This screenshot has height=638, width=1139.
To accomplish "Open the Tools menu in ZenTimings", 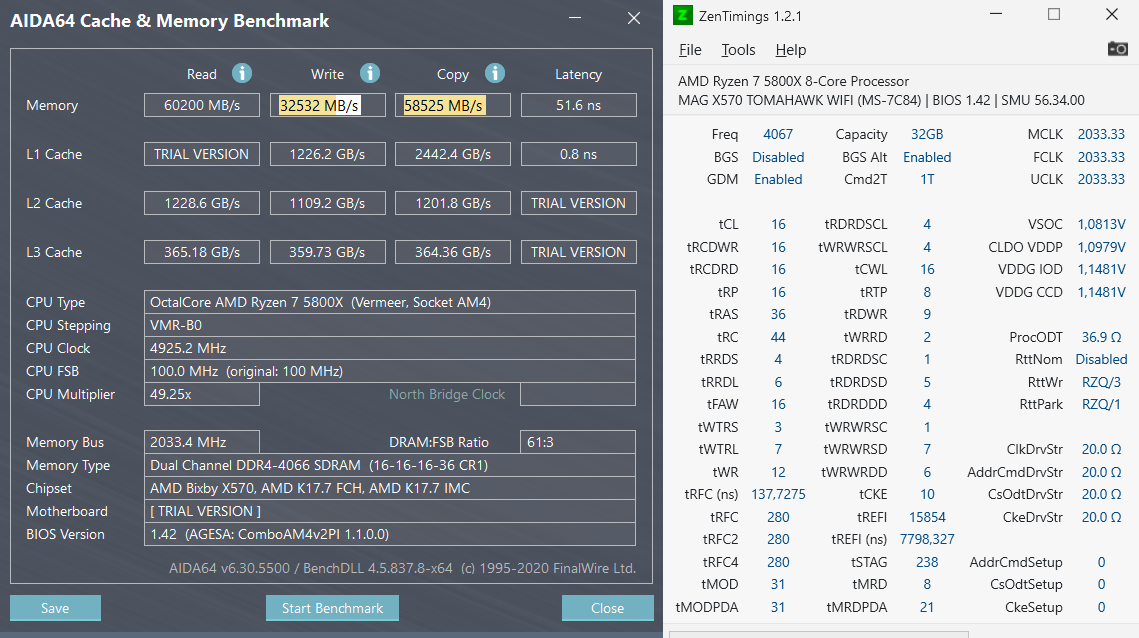I will 738,49.
